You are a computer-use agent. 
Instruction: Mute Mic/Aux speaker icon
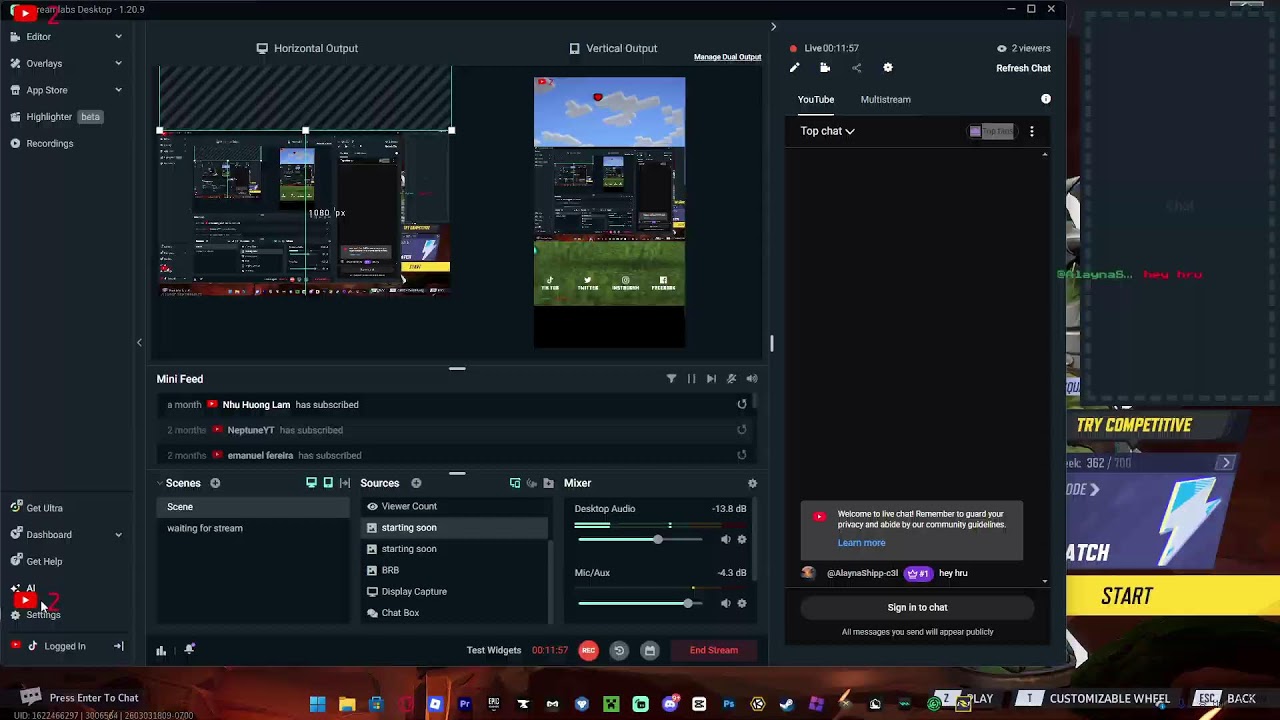[x=725, y=603]
